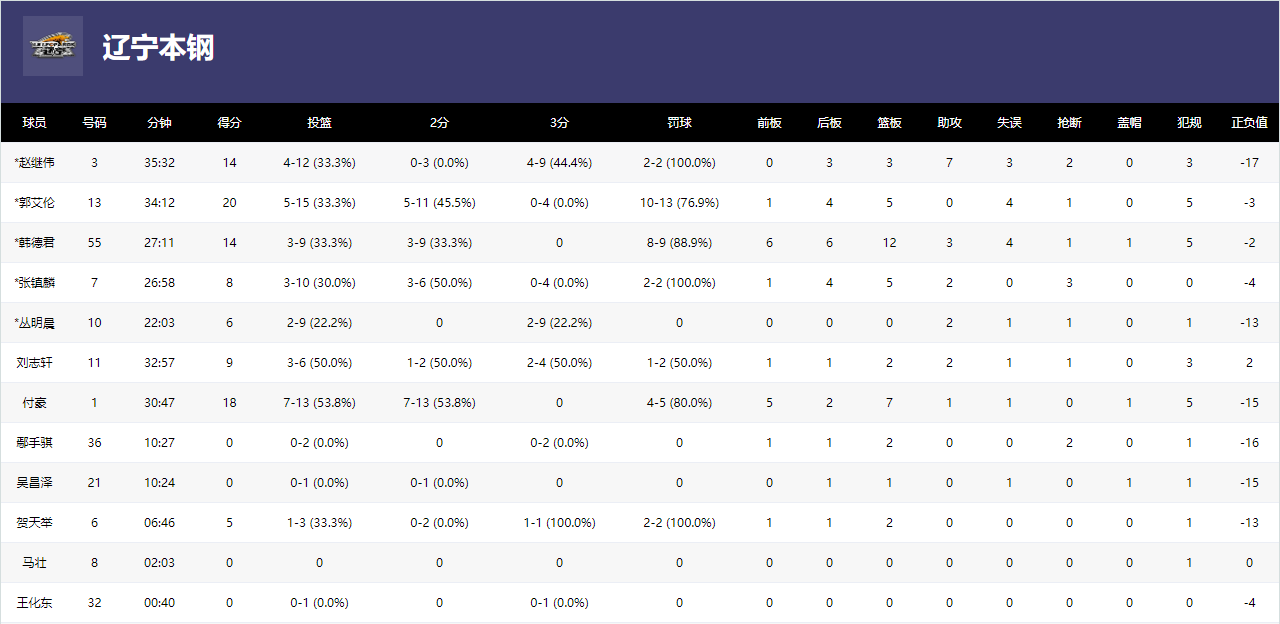The image size is (1280, 624).
Task: Open player 贺天举's name link
Action: coord(35,523)
